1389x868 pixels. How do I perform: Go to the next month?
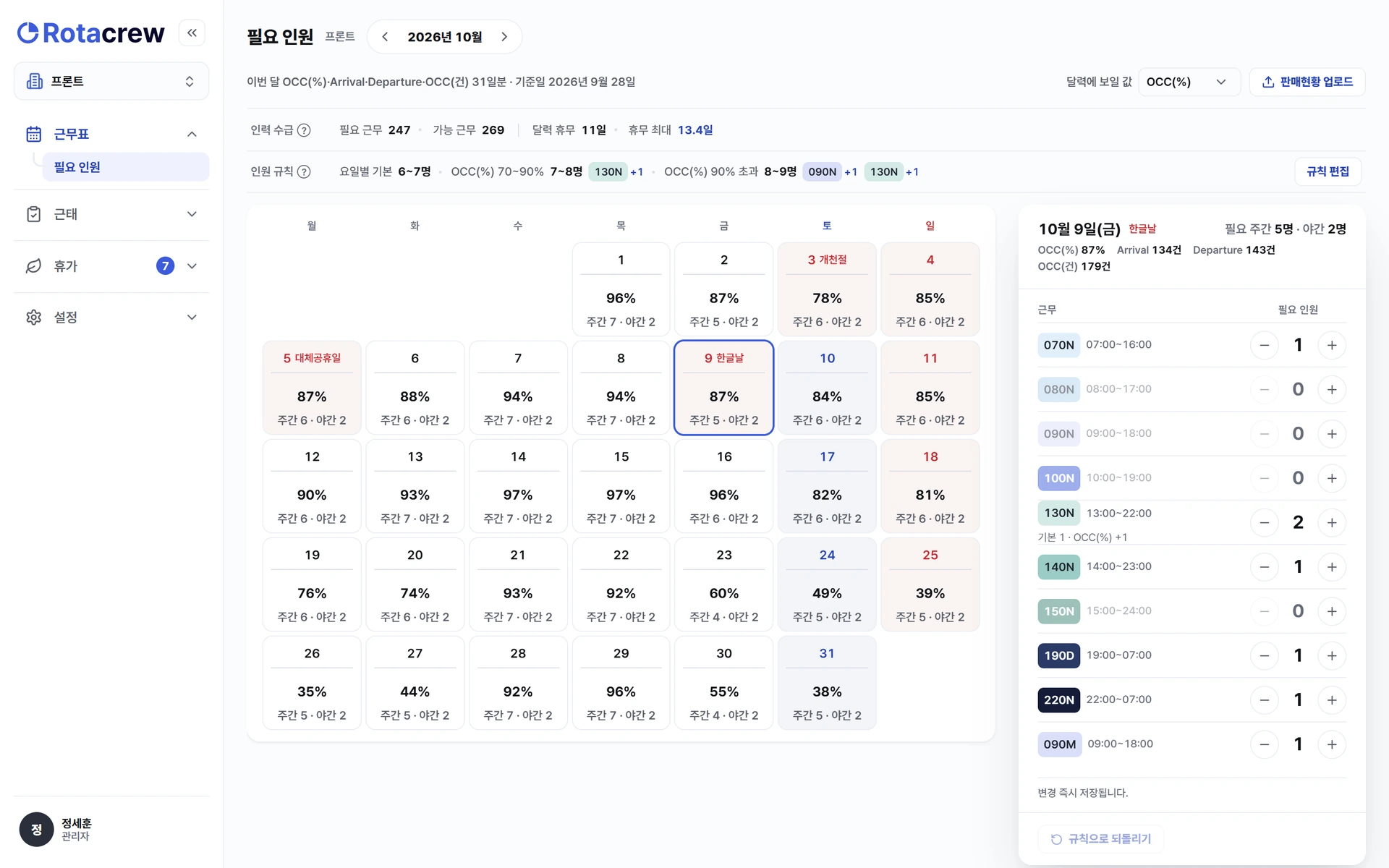point(504,37)
